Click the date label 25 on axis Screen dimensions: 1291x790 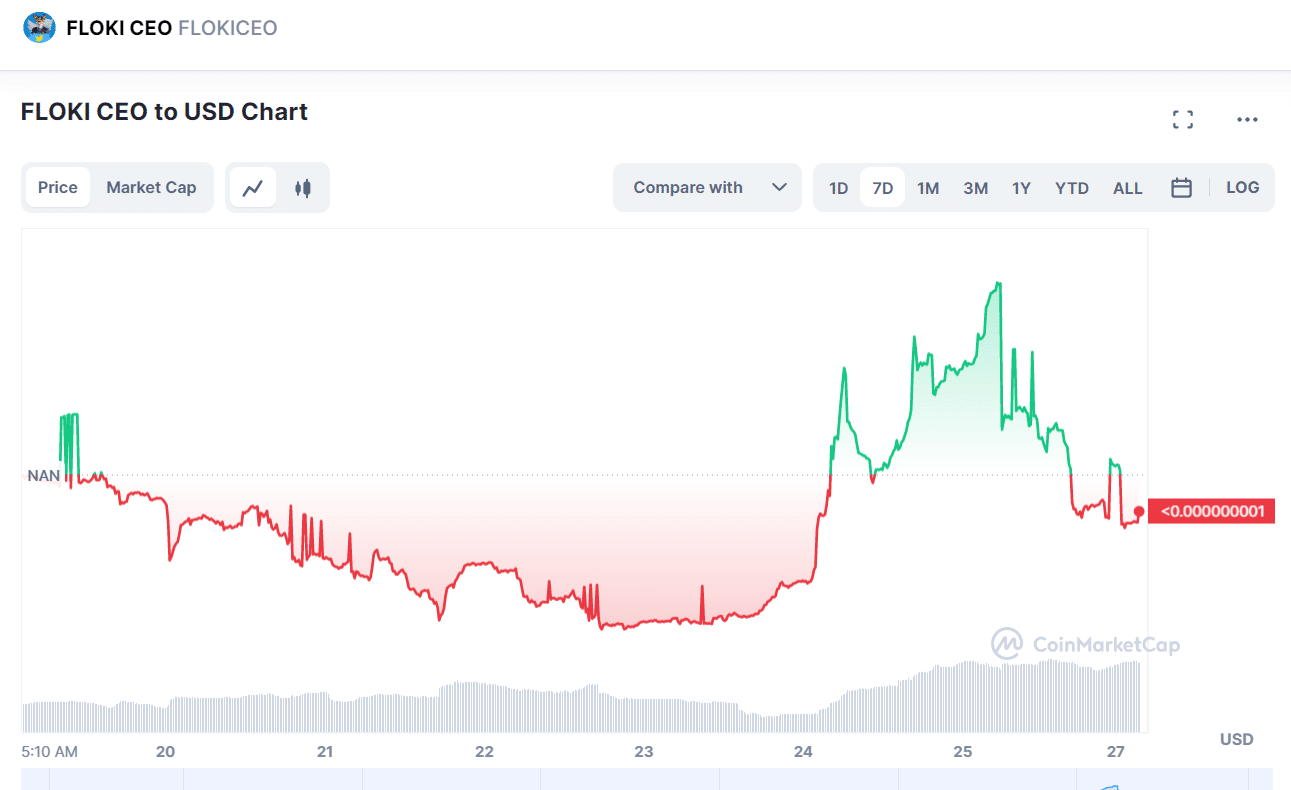click(962, 751)
